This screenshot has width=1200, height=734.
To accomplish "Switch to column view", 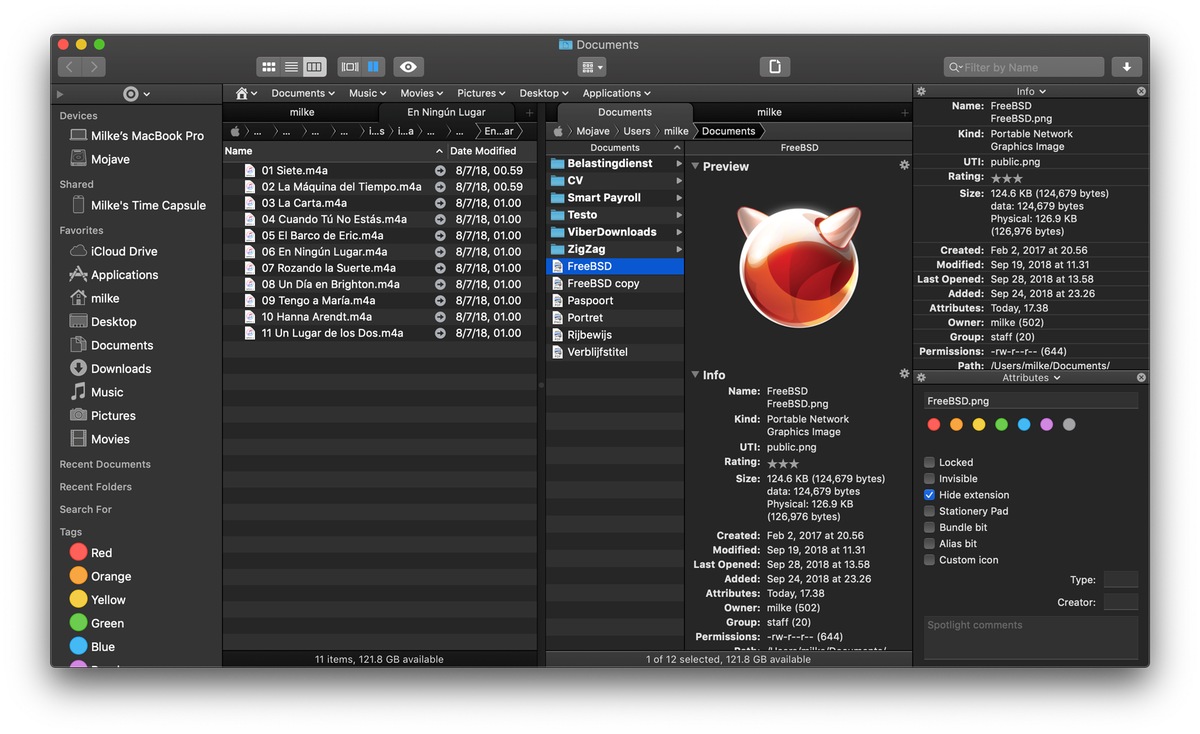I will coord(314,67).
